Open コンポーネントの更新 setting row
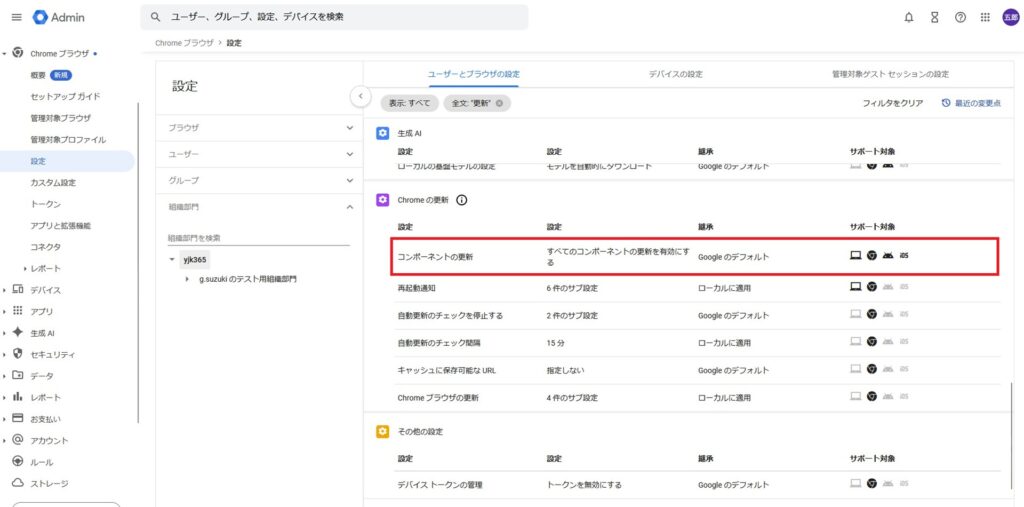Screen dimensions: 1024x507 (435, 257)
